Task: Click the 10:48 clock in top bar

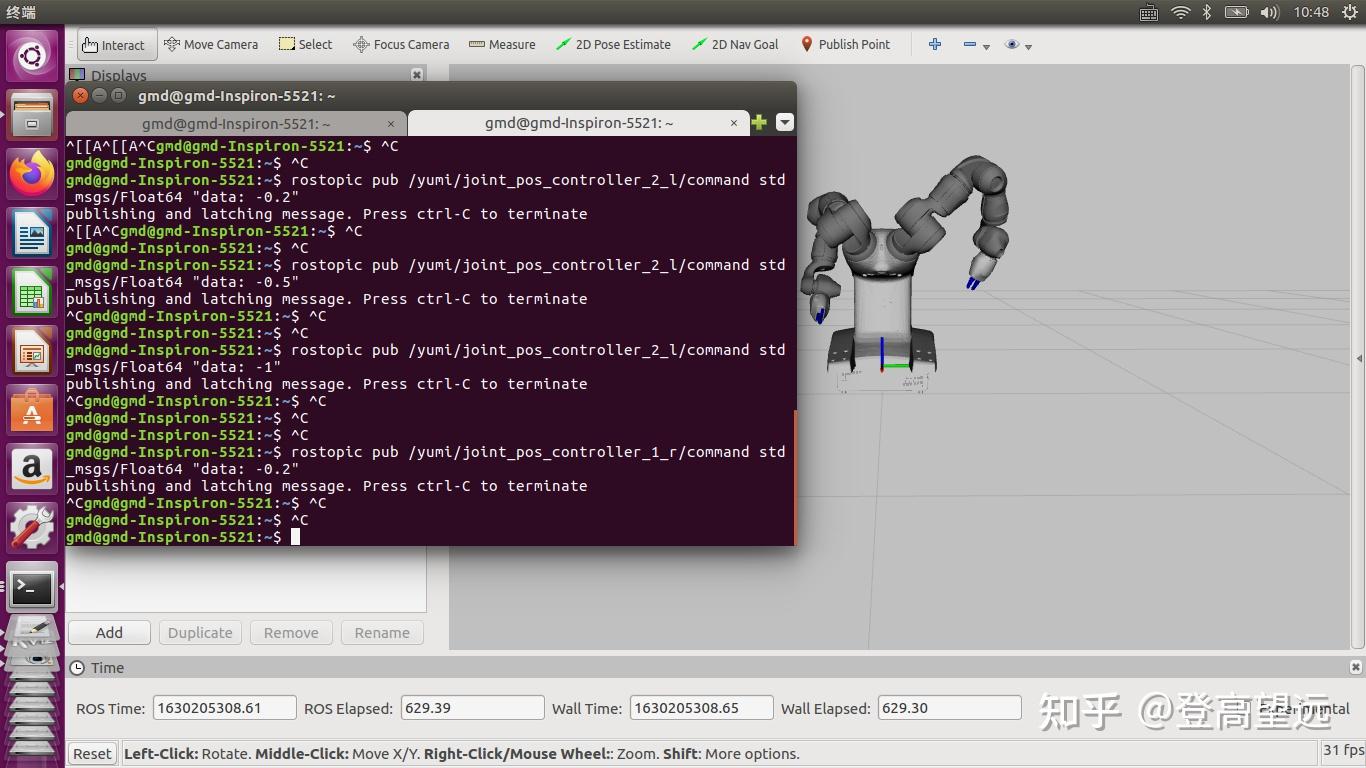Action: [1311, 12]
